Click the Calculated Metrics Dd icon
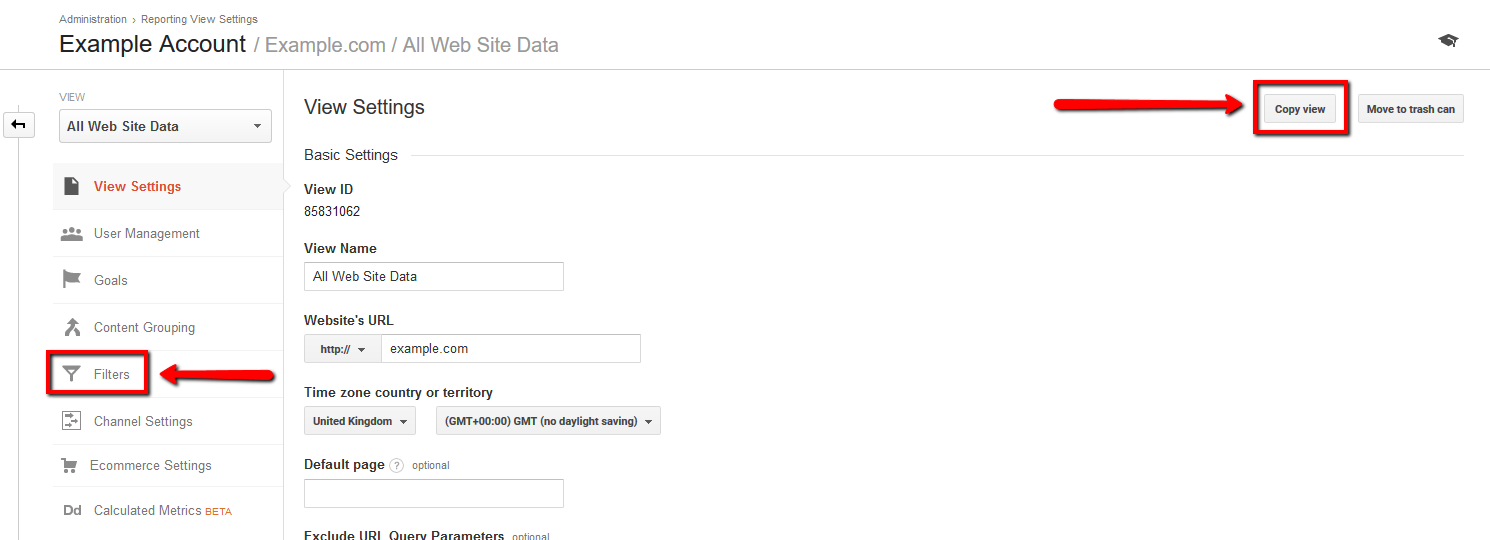1490x540 pixels. (72, 511)
